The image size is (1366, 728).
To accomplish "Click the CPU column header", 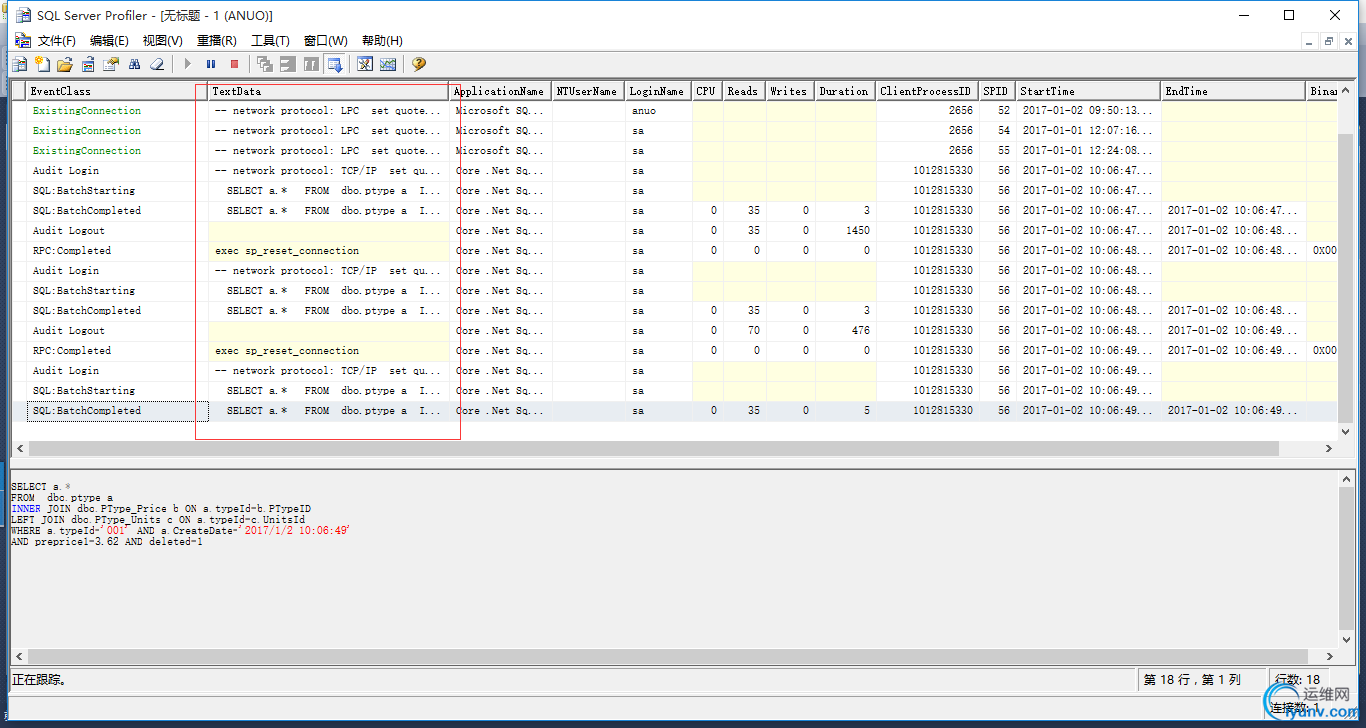I will [708, 91].
